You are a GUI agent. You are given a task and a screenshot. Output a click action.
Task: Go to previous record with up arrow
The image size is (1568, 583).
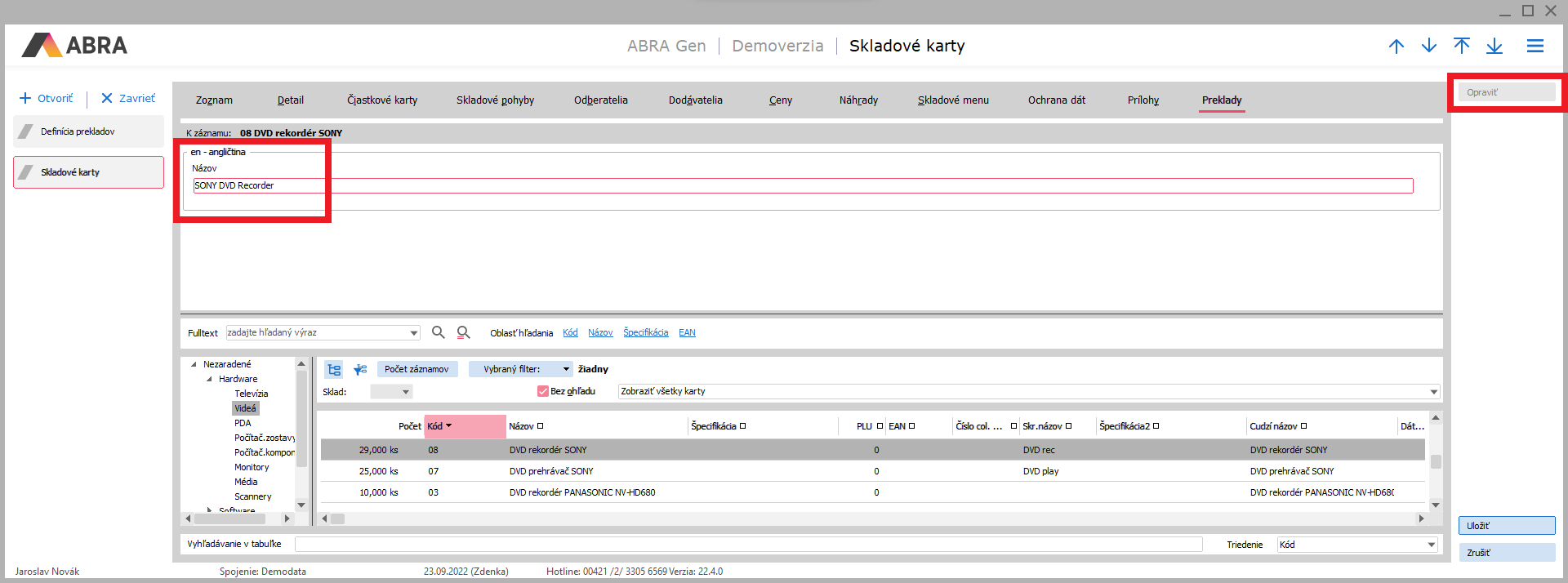1396,46
